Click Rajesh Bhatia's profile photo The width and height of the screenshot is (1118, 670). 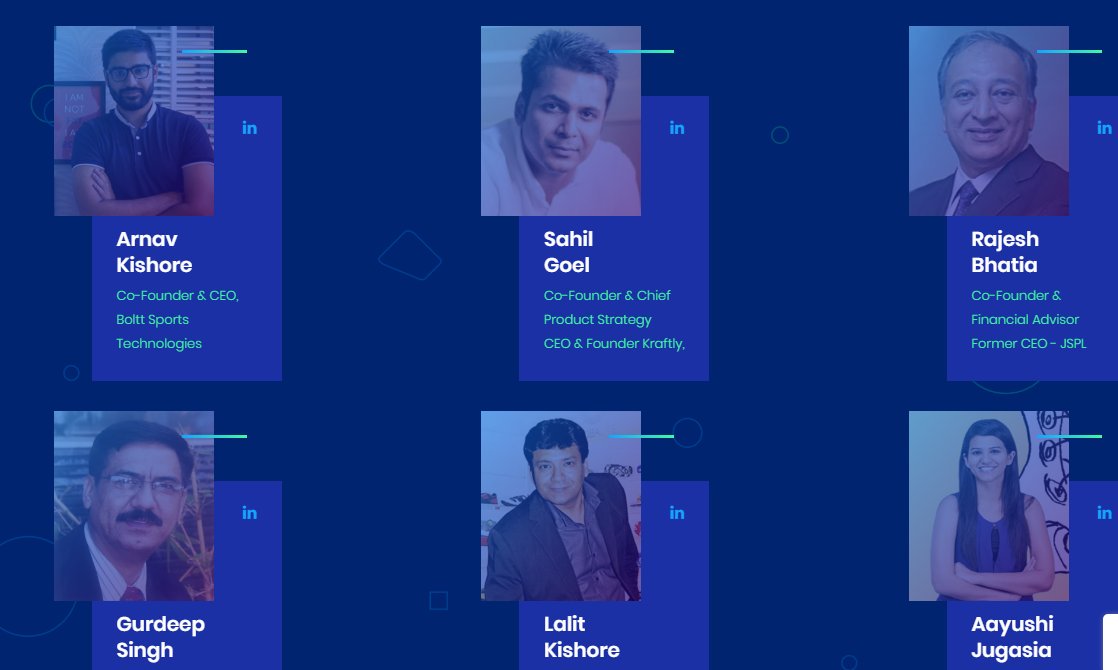tap(989, 121)
